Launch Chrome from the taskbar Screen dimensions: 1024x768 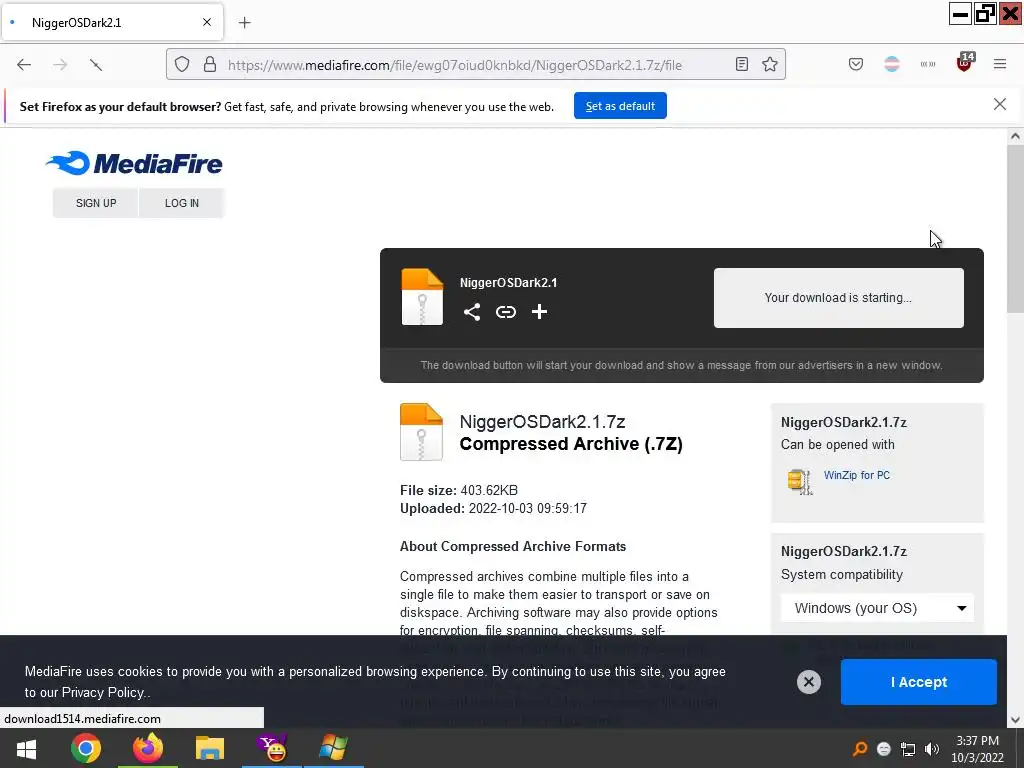[86, 748]
